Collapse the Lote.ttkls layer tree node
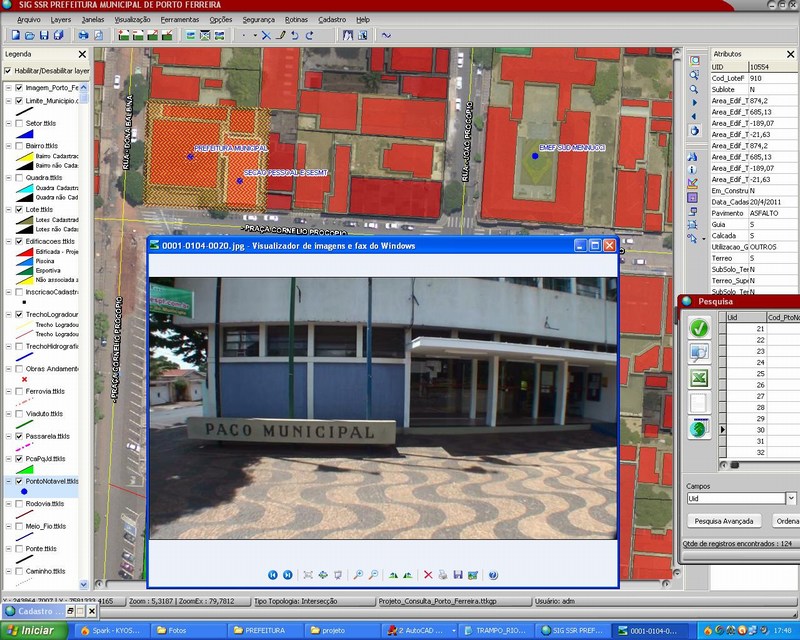800x640 pixels. 8,210
